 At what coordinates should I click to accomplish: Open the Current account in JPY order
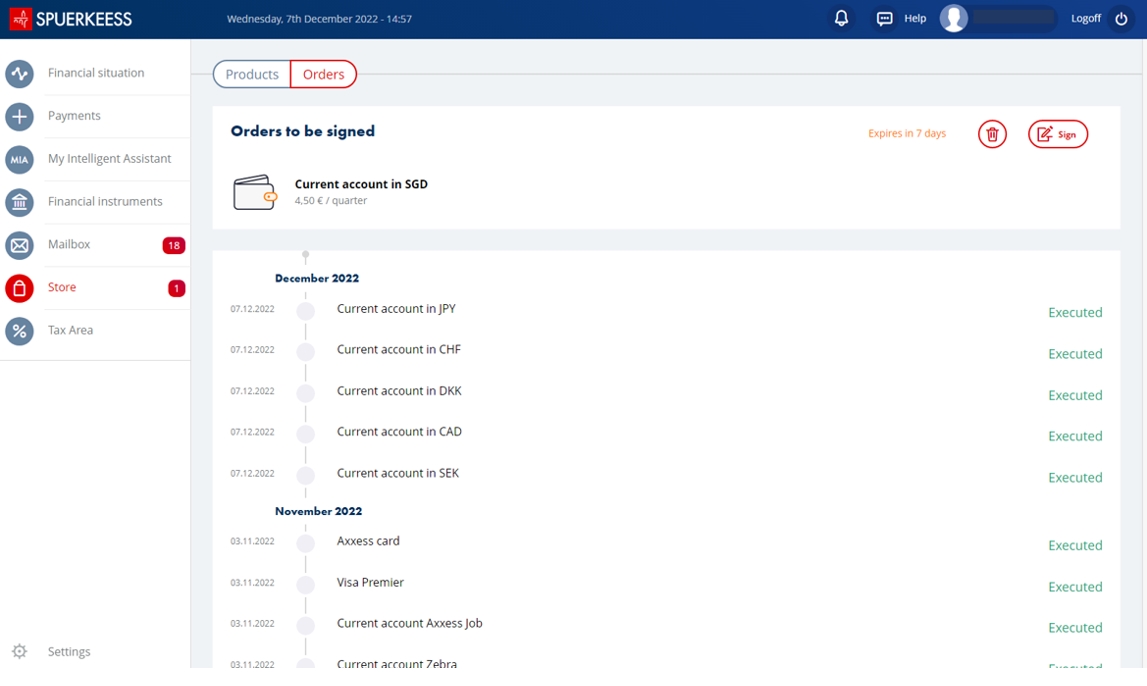[x=396, y=309]
